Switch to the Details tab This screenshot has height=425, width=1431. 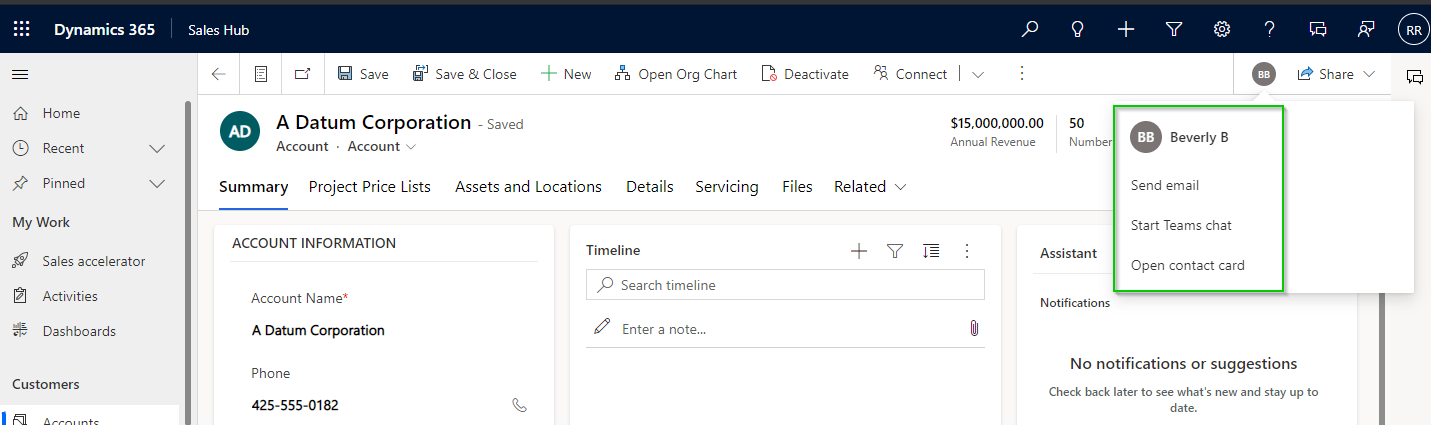tap(650, 187)
